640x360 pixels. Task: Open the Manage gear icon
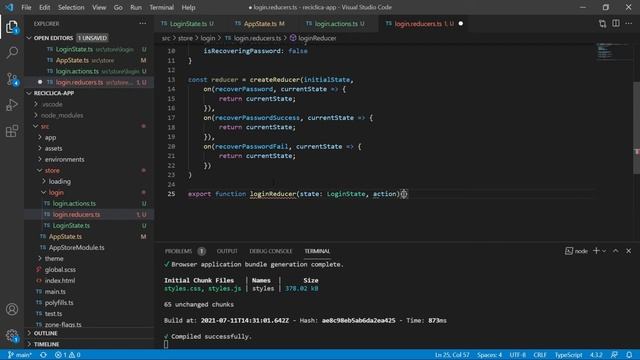(x=12, y=336)
